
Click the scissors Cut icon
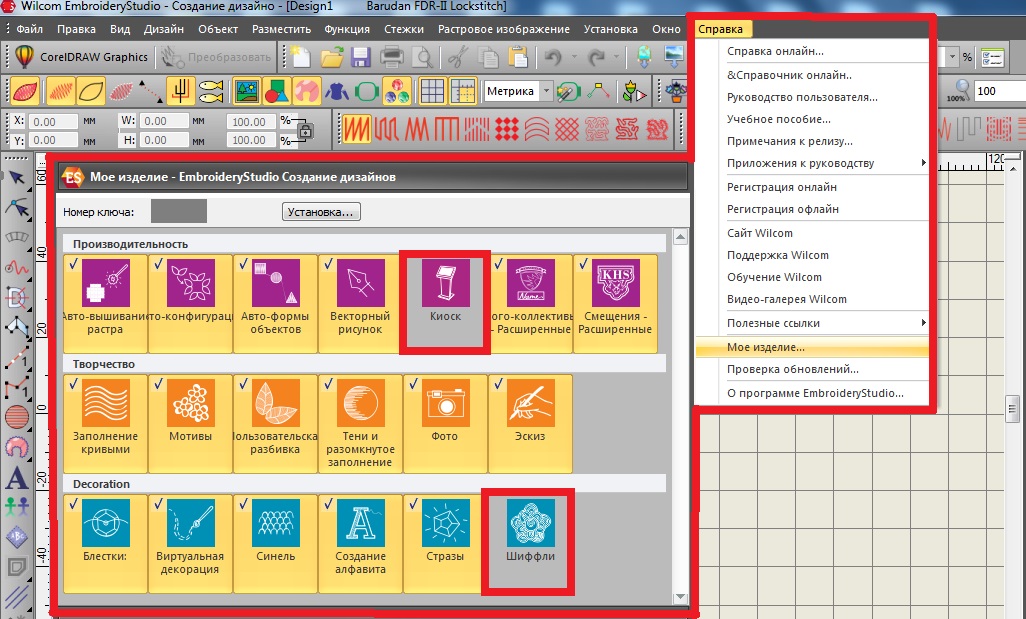tap(458, 57)
